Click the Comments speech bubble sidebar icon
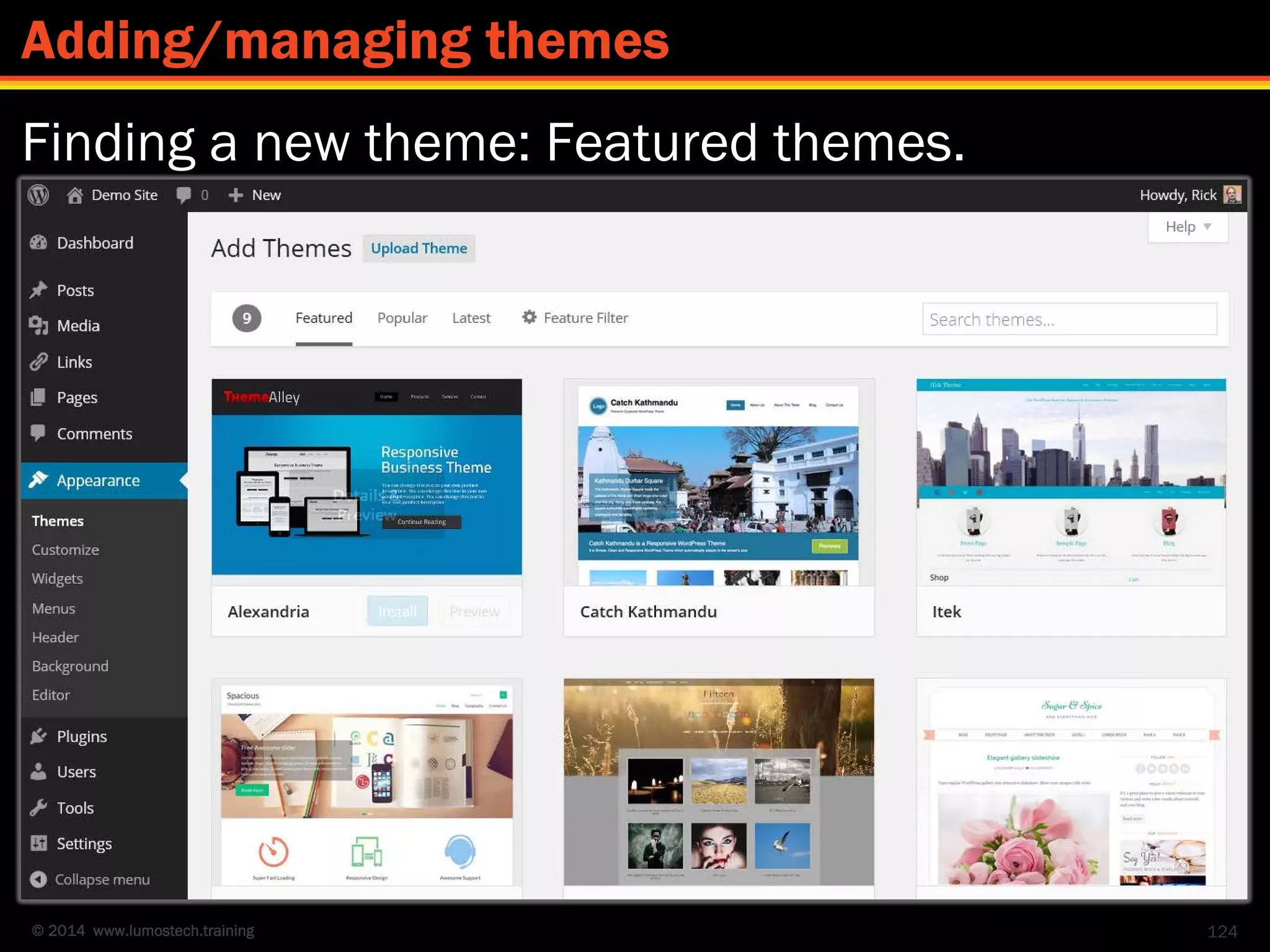The image size is (1270, 952). click(x=38, y=433)
